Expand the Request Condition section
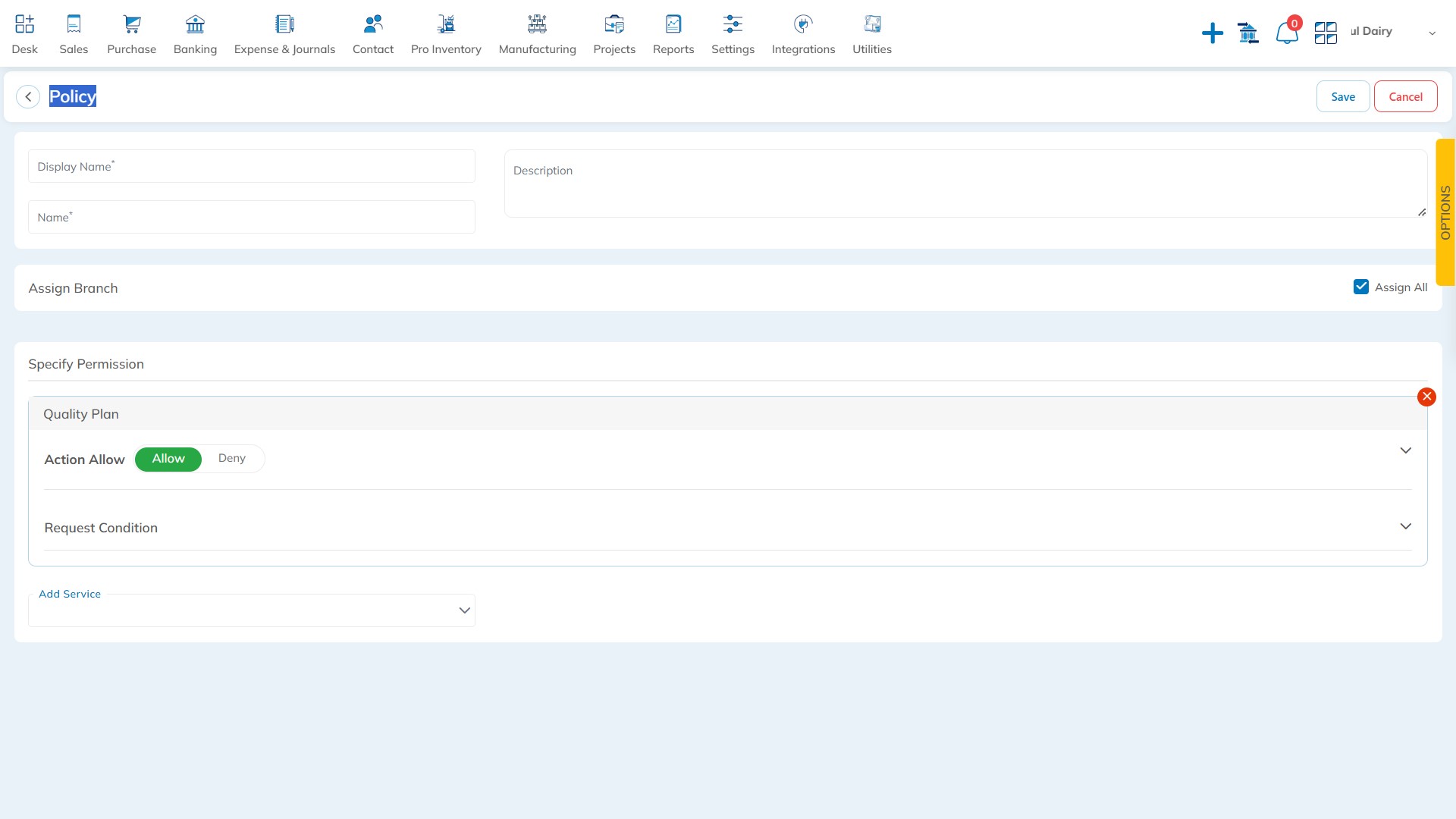1456x819 pixels. coord(1405,527)
